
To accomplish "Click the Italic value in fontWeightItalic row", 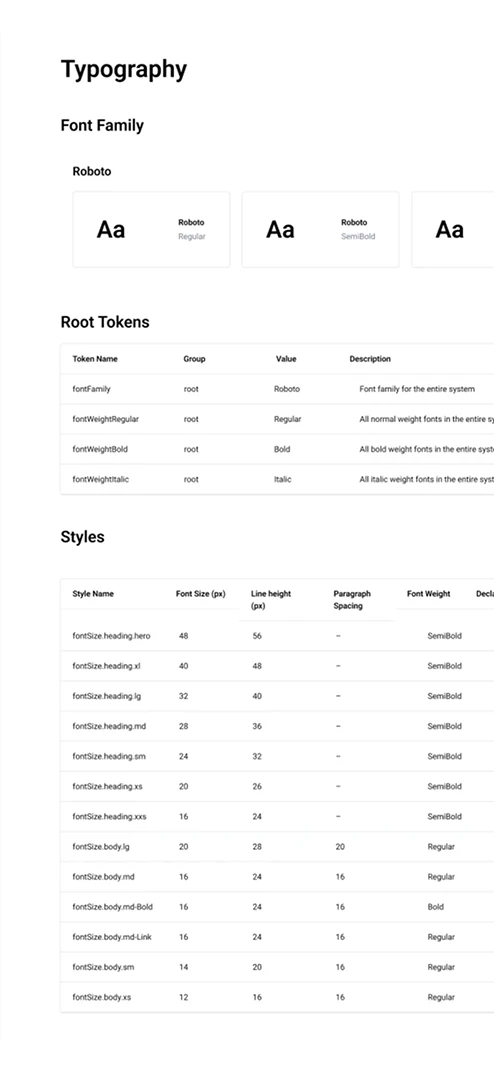I will (283, 479).
